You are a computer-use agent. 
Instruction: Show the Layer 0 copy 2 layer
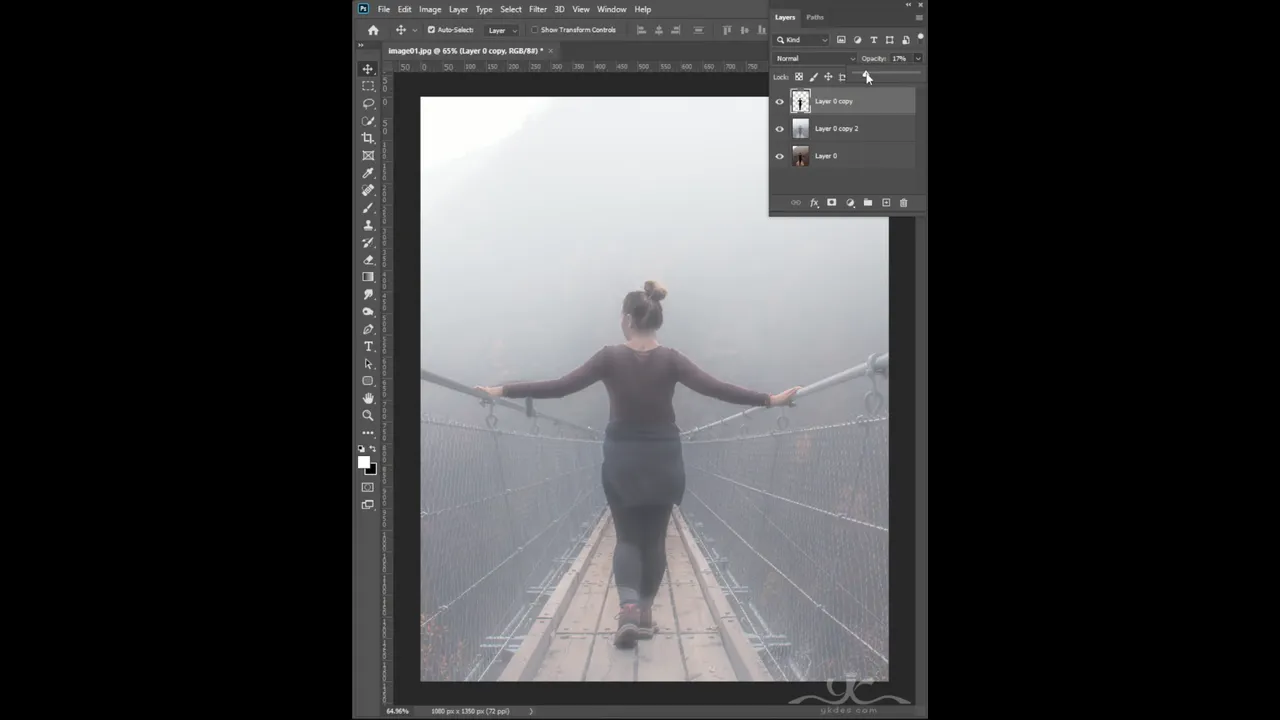pos(780,128)
